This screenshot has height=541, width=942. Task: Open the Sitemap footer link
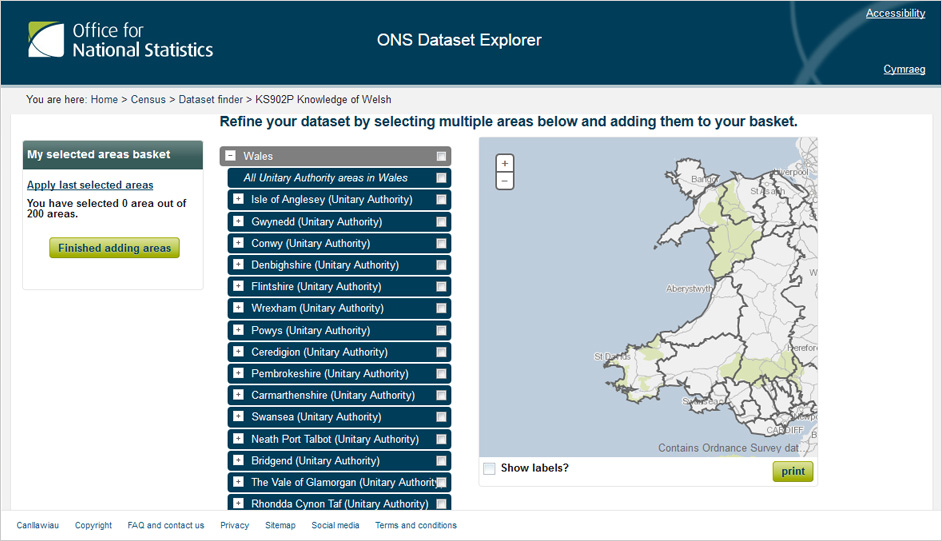tap(281, 525)
